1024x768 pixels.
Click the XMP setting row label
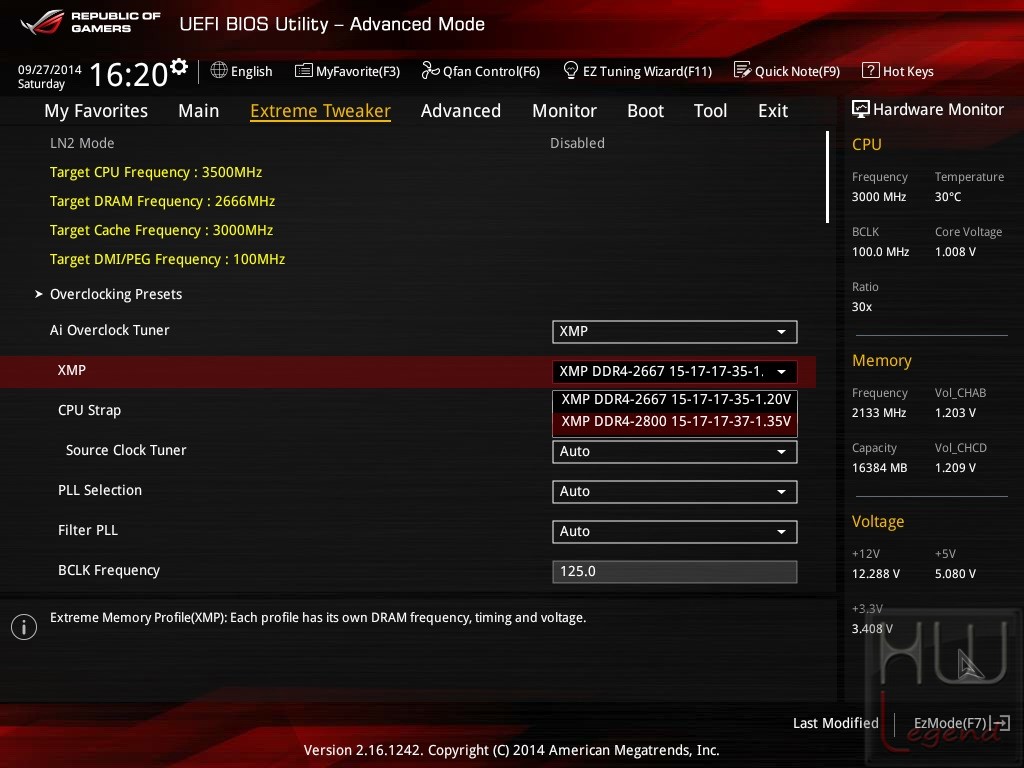click(x=72, y=370)
